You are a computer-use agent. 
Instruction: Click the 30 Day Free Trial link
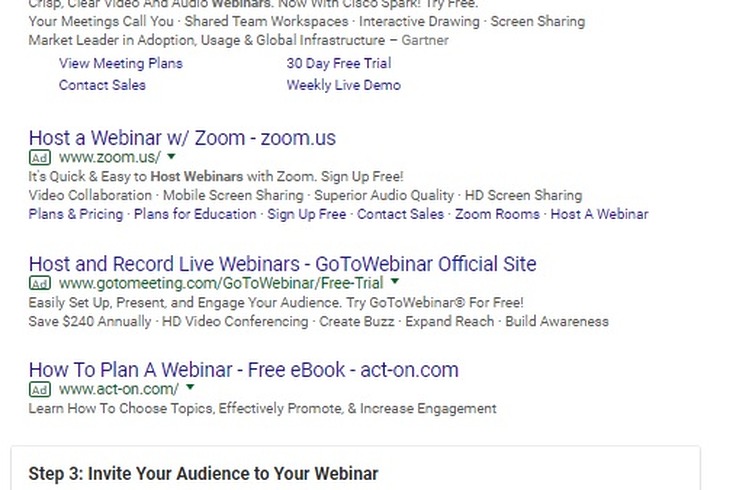coord(338,63)
